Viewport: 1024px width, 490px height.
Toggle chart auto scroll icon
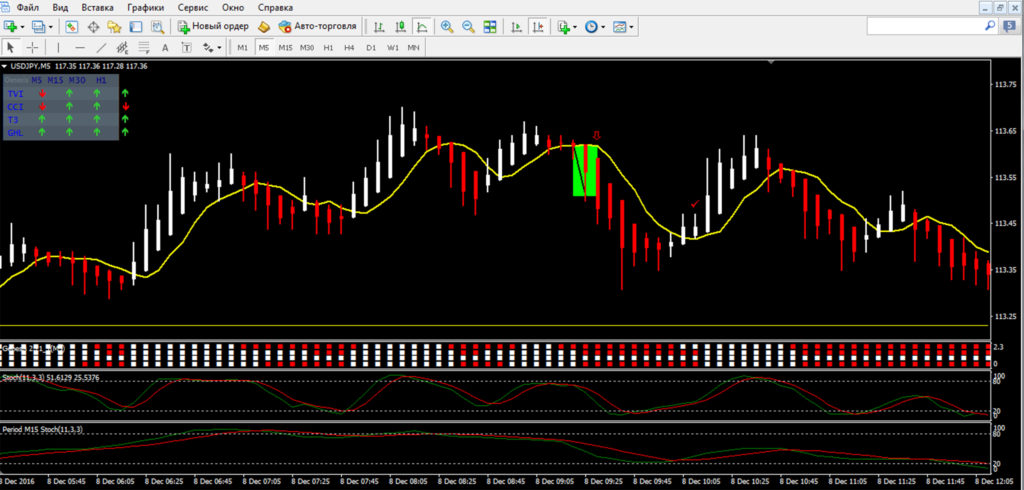coord(516,27)
